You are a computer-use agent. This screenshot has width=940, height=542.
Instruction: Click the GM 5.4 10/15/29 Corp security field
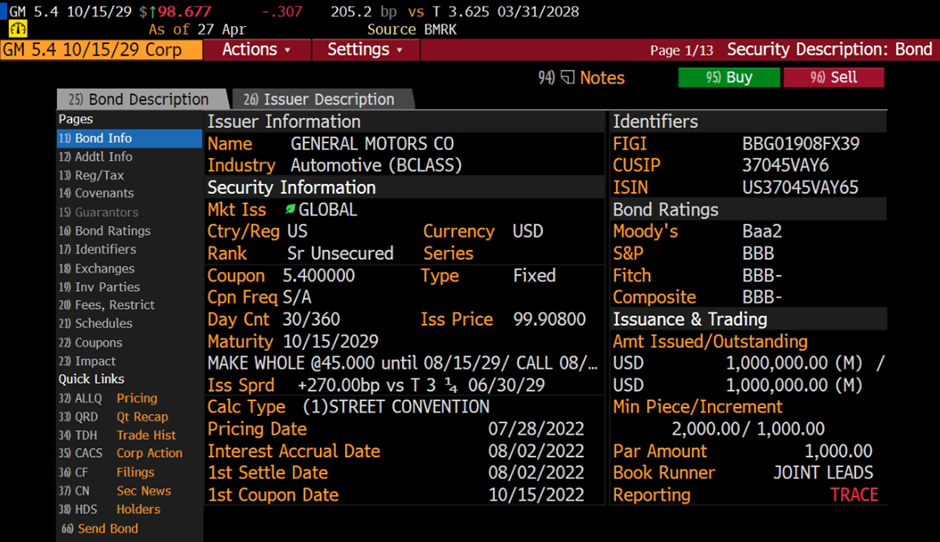(x=101, y=50)
